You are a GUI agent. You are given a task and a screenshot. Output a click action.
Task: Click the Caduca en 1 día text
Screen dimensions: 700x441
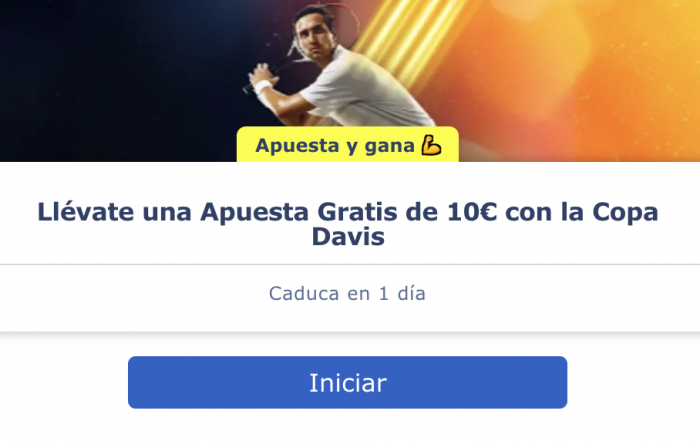point(347,293)
